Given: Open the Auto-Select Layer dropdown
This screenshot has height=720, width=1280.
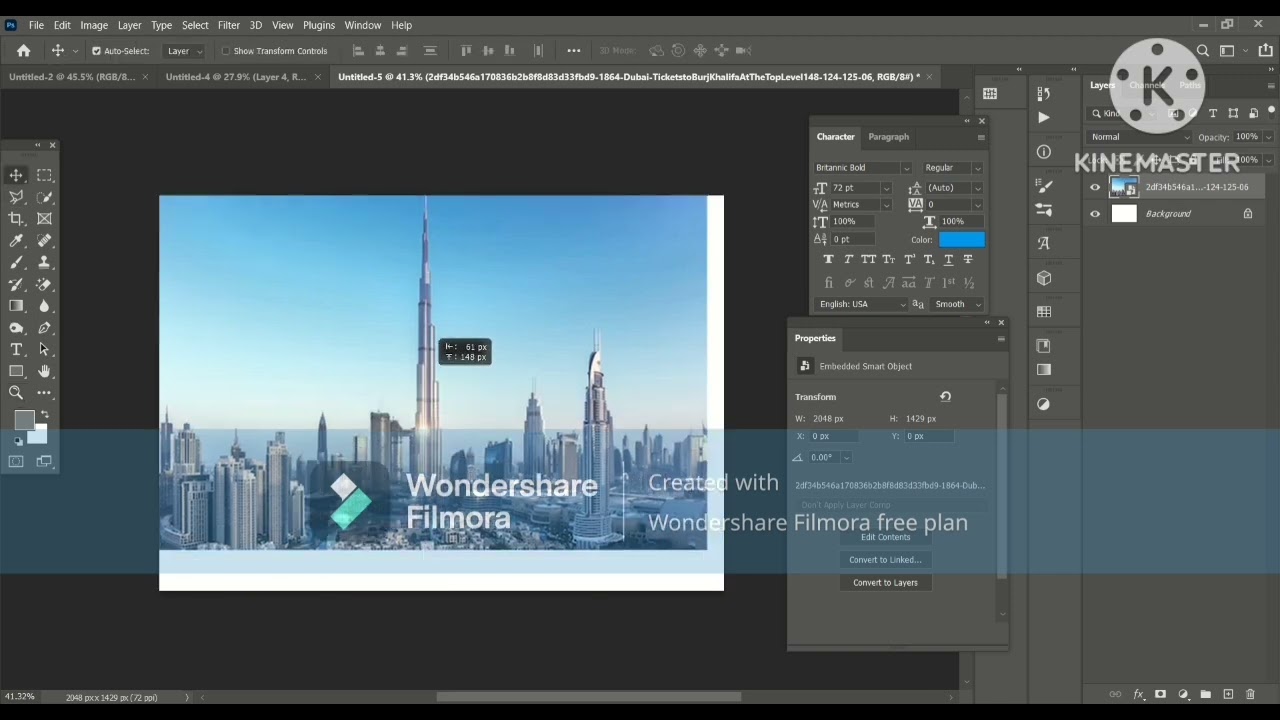Looking at the screenshot, I should pyautogui.click(x=184, y=51).
